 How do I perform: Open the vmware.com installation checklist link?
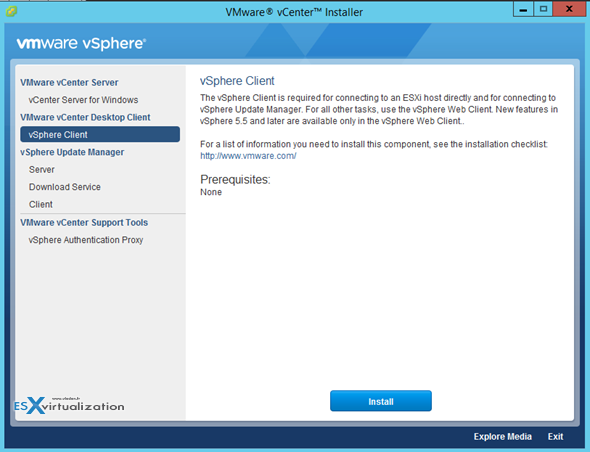coord(248,156)
